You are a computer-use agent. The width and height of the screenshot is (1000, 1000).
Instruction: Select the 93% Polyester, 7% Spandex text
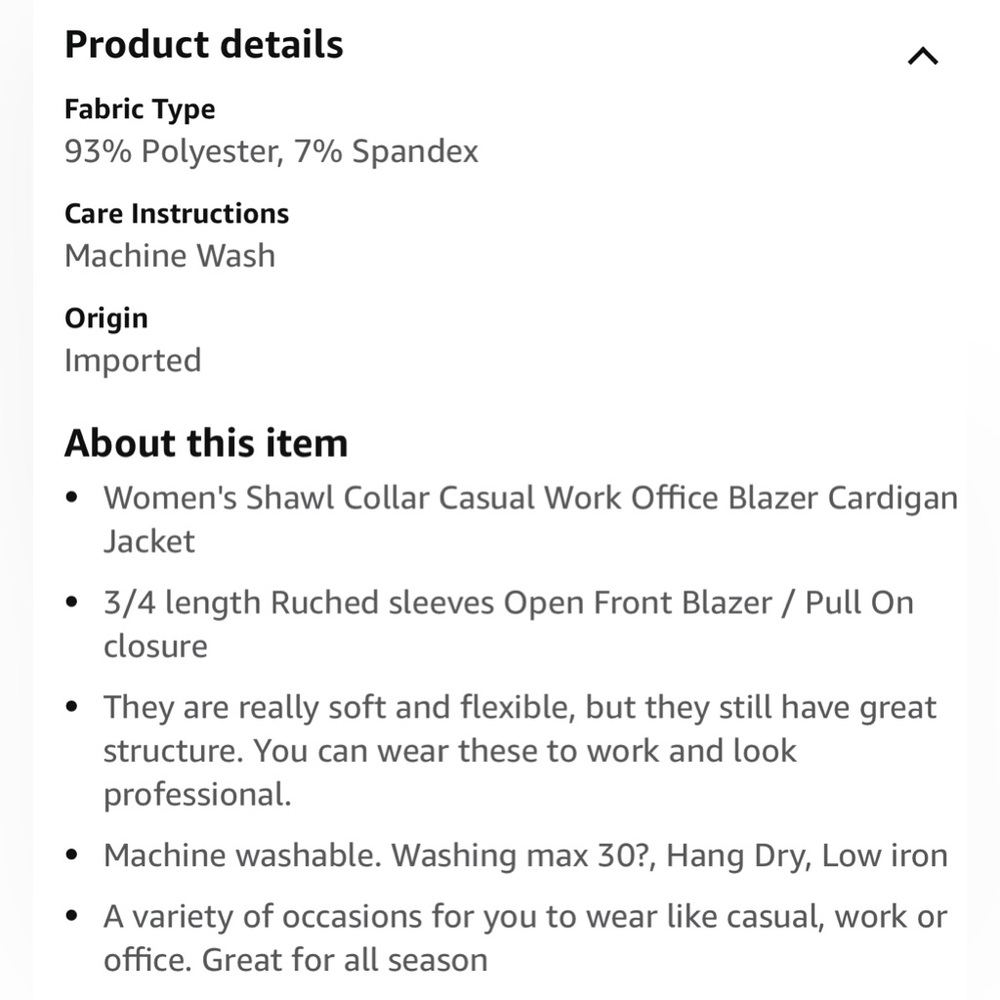(x=271, y=151)
